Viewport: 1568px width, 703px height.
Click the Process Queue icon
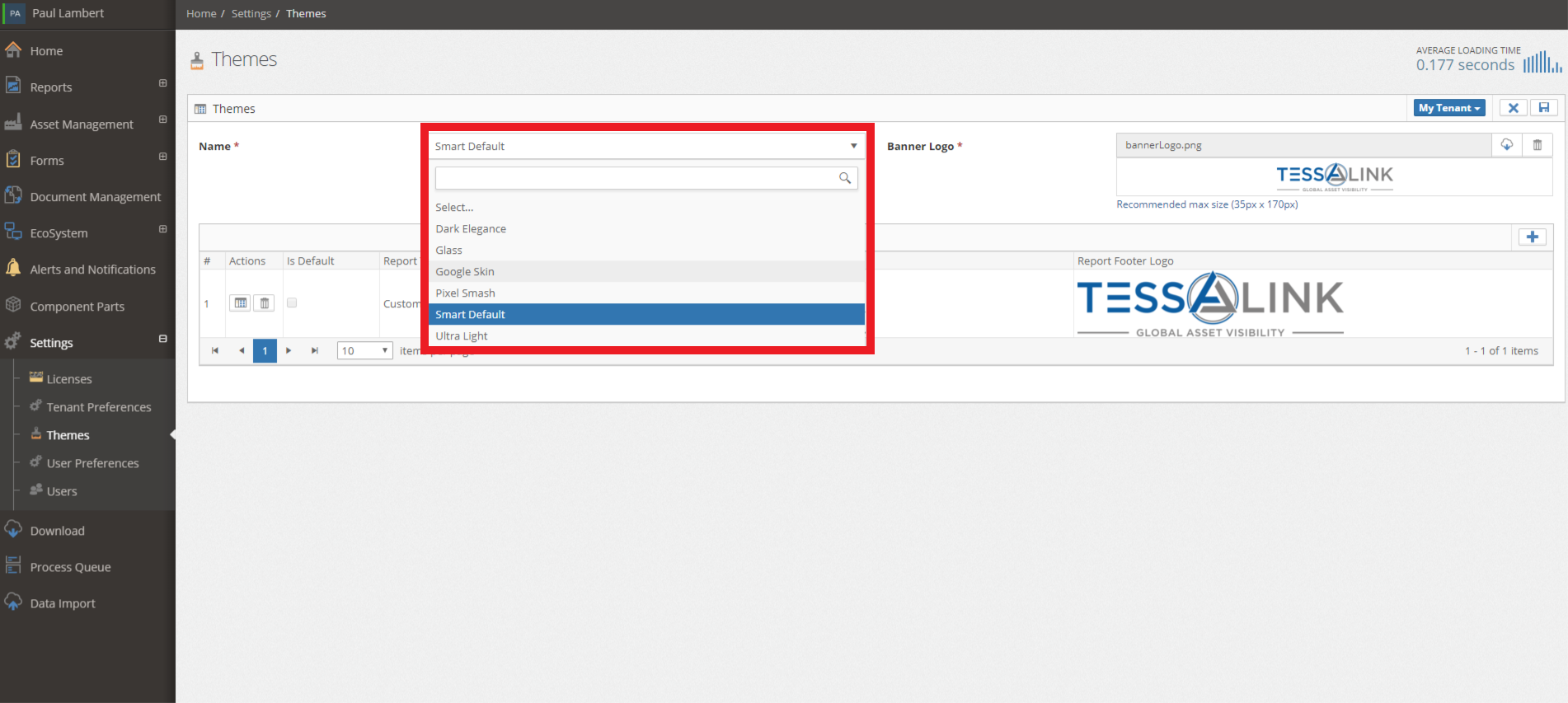(13, 565)
